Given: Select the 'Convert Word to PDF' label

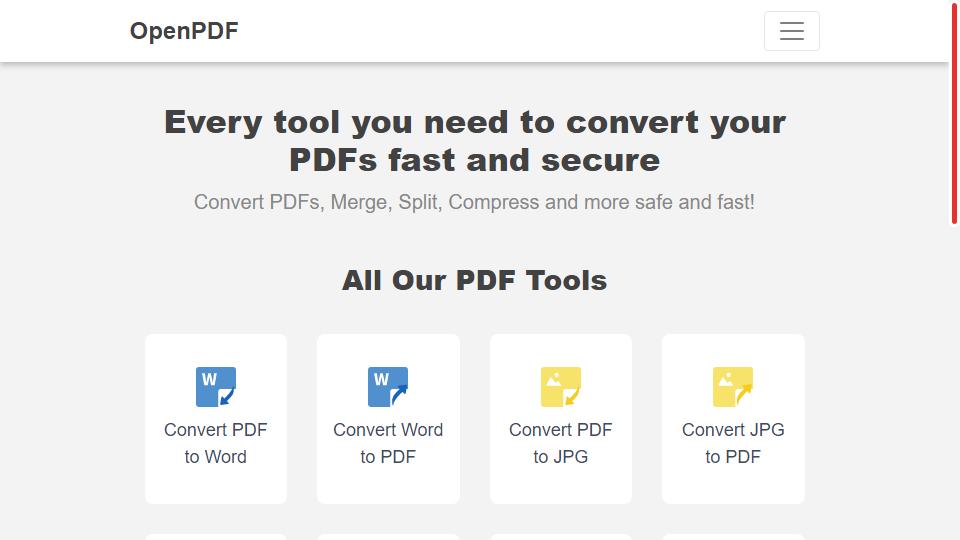Looking at the screenshot, I should click(x=388, y=443).
